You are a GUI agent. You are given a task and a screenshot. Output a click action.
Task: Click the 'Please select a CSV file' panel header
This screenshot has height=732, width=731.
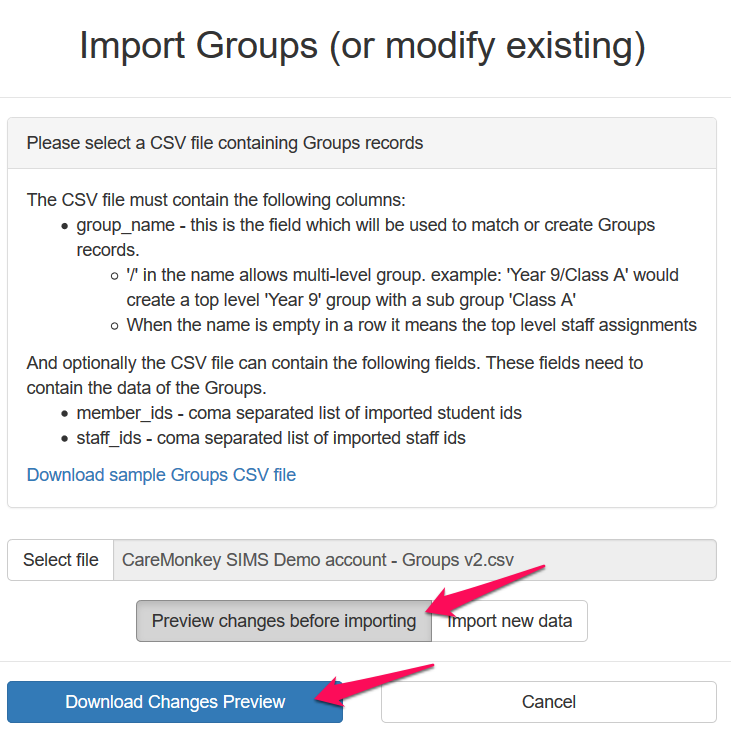[225, 143]
